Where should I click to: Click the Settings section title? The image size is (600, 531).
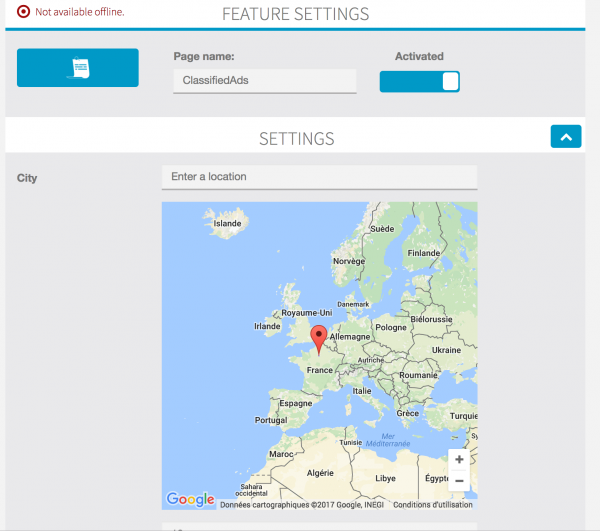pos(296,138)
